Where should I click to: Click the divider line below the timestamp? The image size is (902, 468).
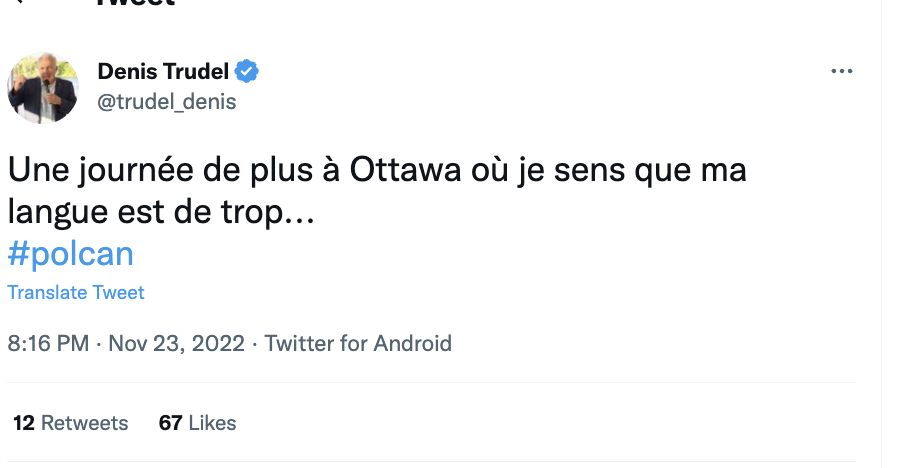[431, 382]
